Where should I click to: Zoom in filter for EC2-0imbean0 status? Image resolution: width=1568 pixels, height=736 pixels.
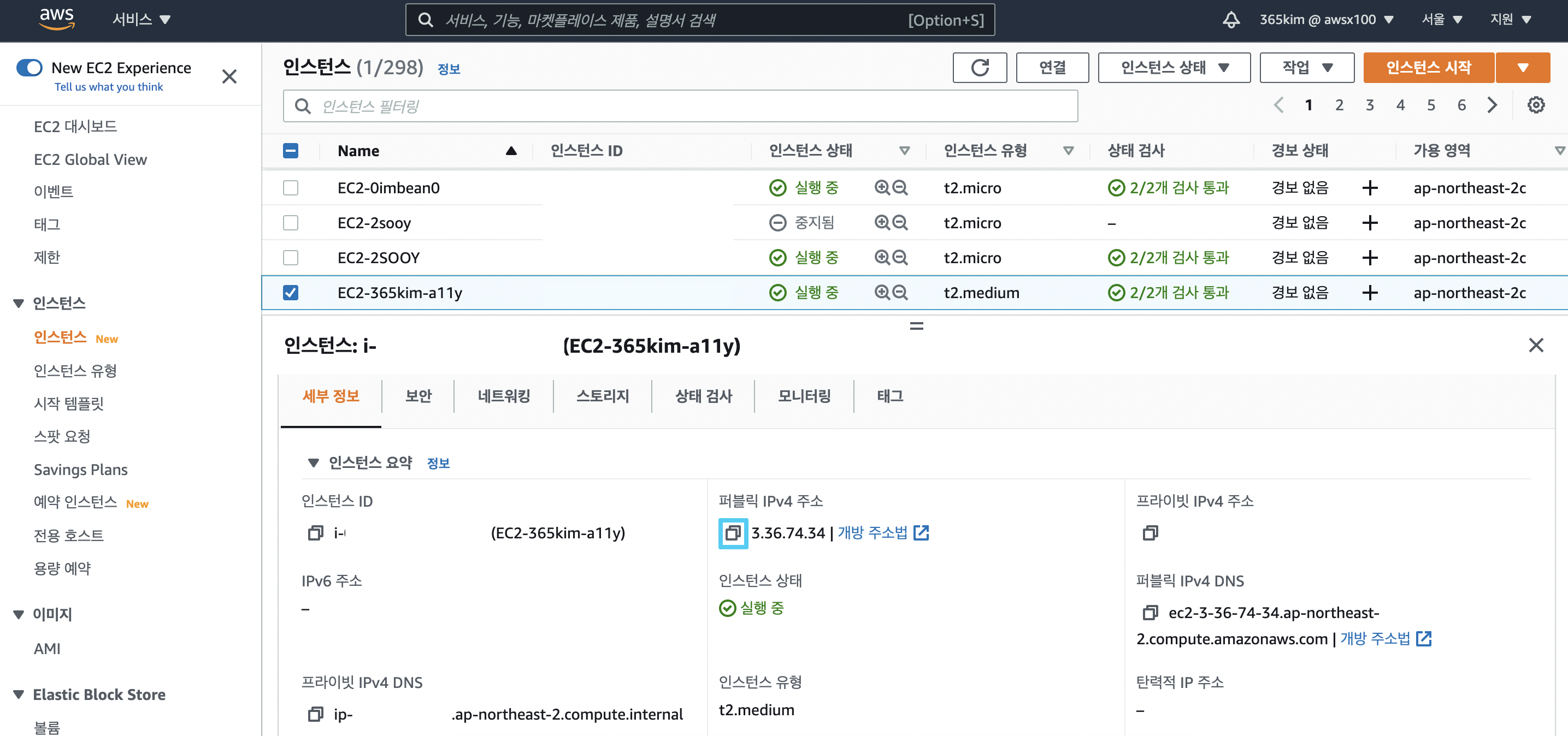(x=882, y=187)
